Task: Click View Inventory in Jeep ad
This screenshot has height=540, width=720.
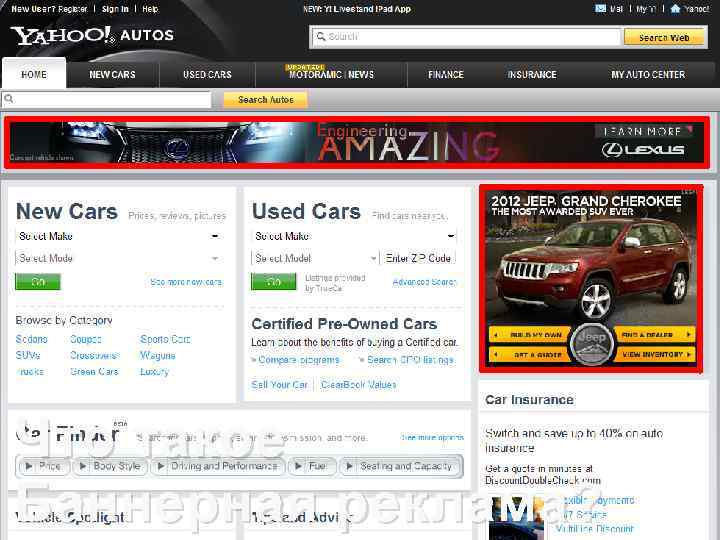Action: pos(654,354)
